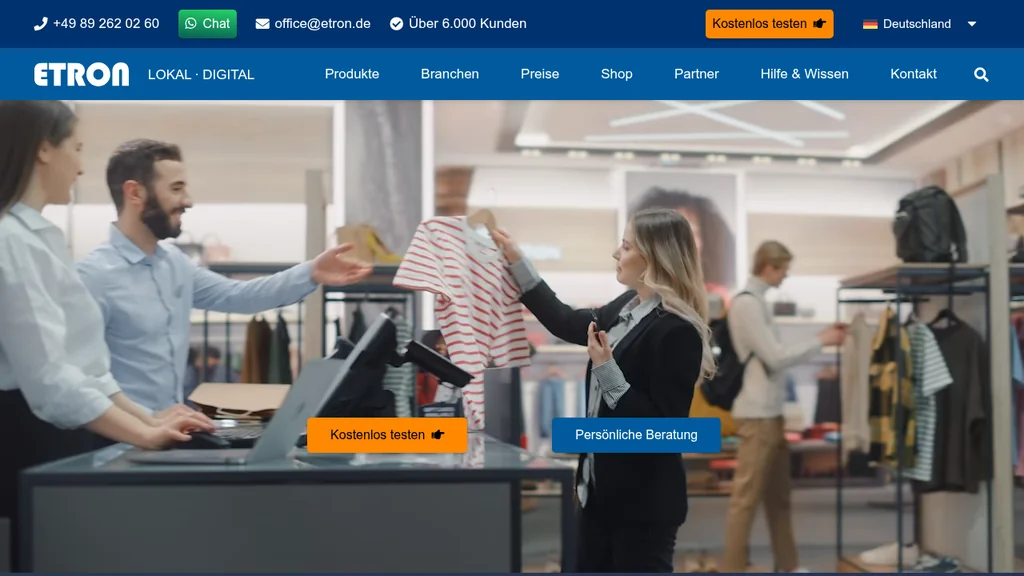Click top bar 'Kostenlos testen' button
The height and width of the screenshot is (576, 1024).
[x=769, y=24]
